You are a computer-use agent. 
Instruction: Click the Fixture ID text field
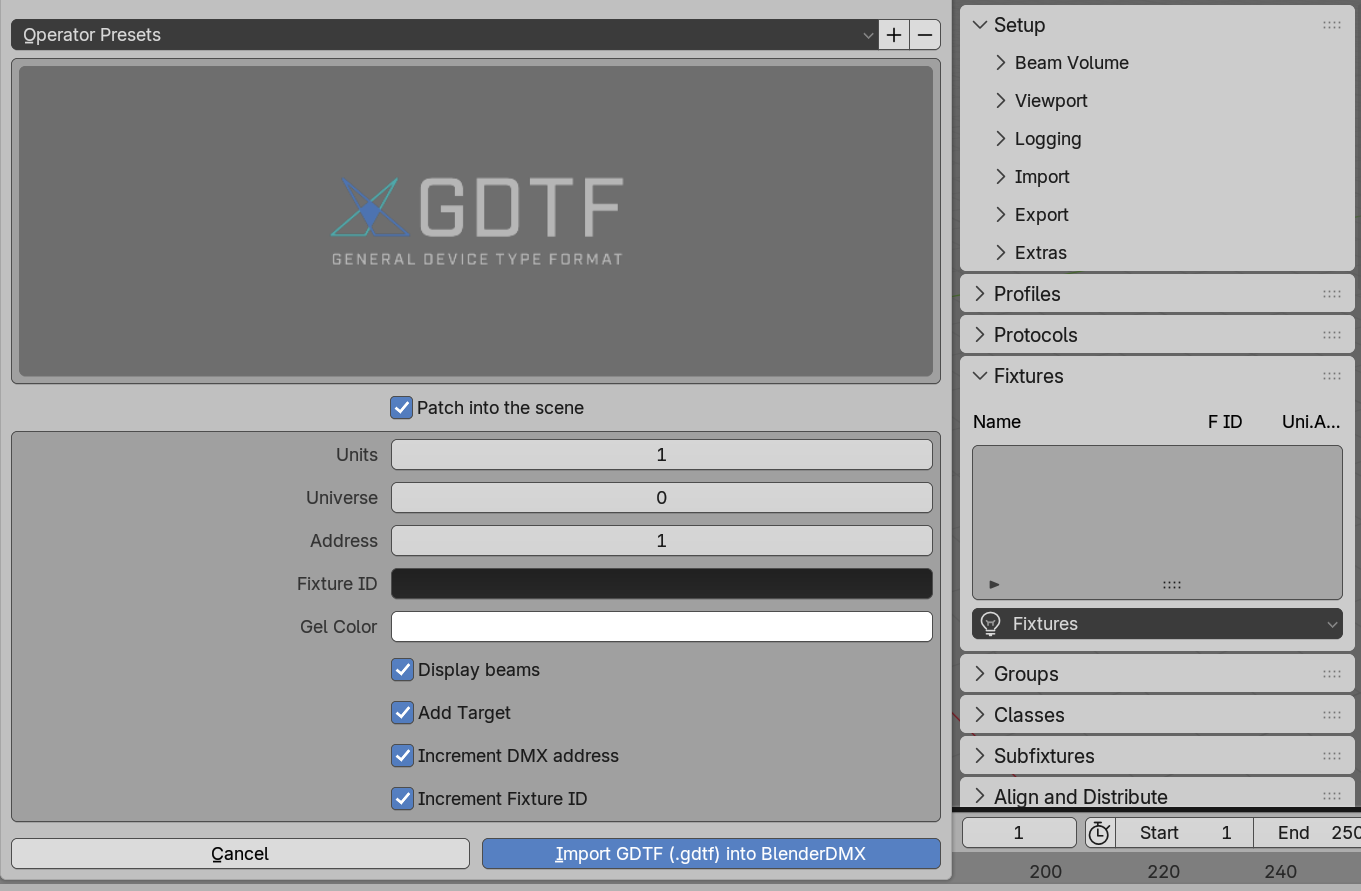point(661,584)
